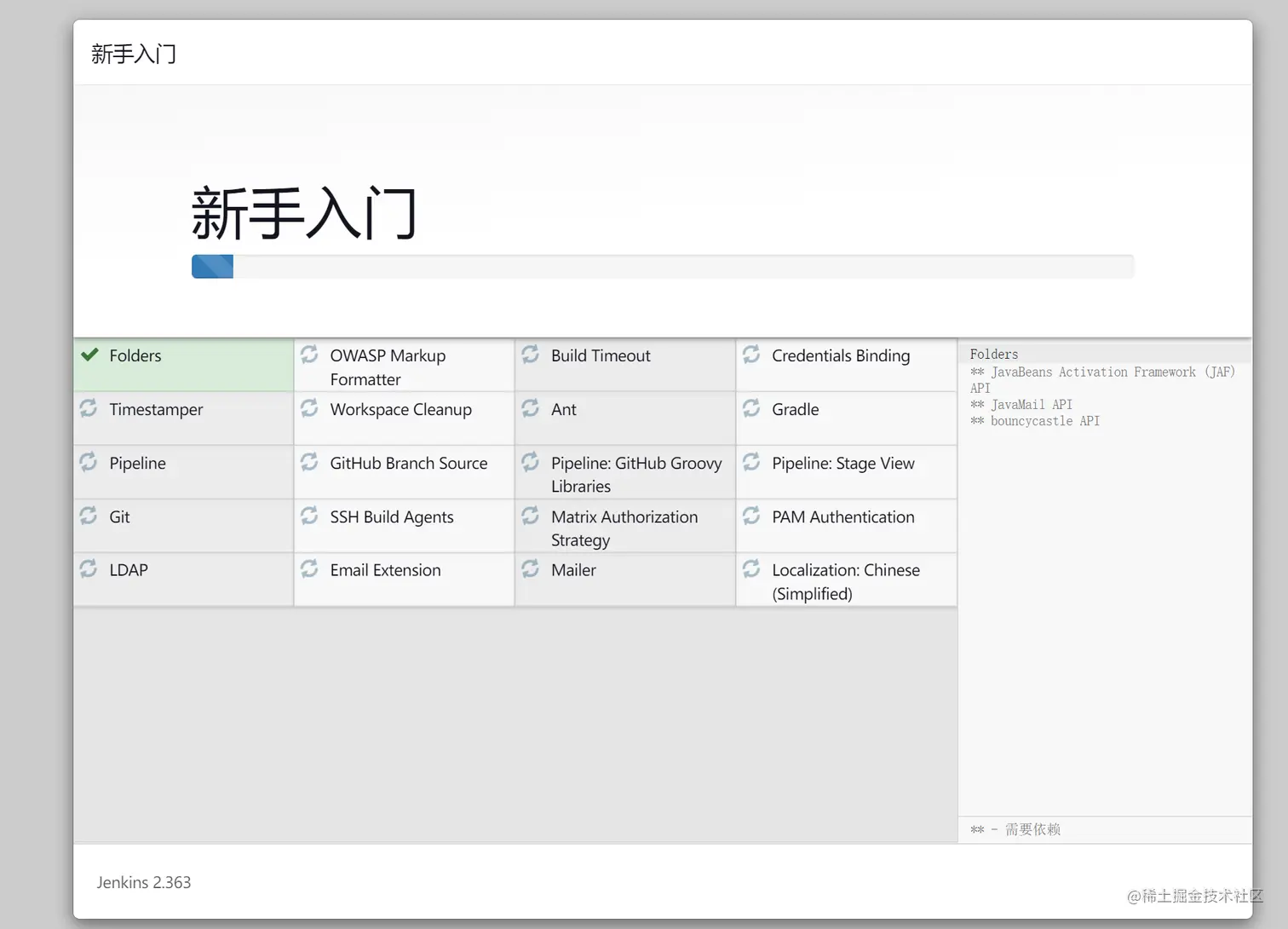Select the Localization: Chinese (Simplified) label

point(846,582)
